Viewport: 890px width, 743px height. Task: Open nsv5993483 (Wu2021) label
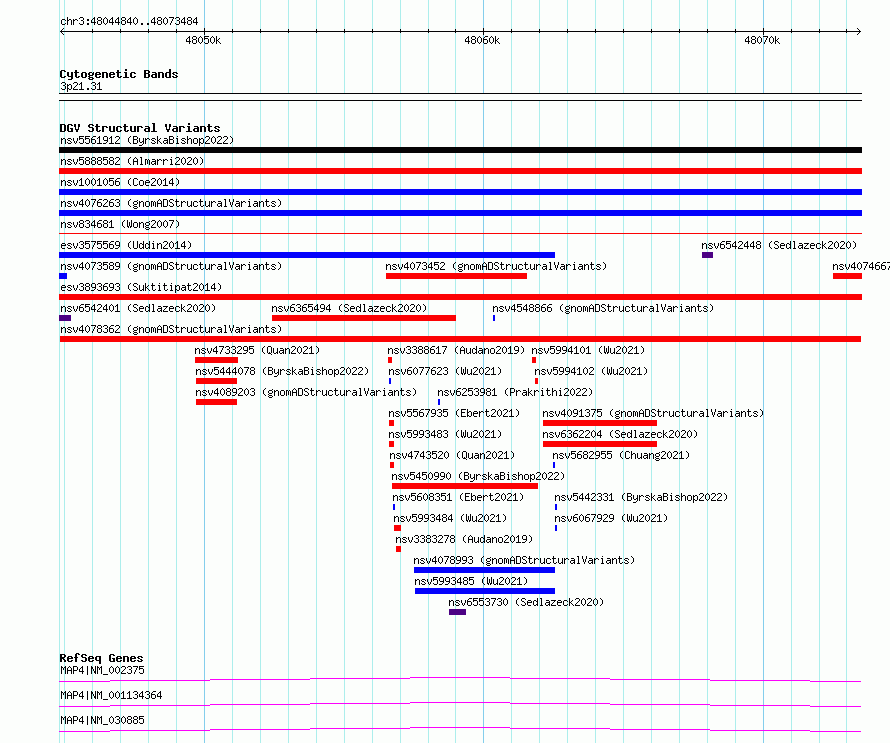tap(445, 434)
